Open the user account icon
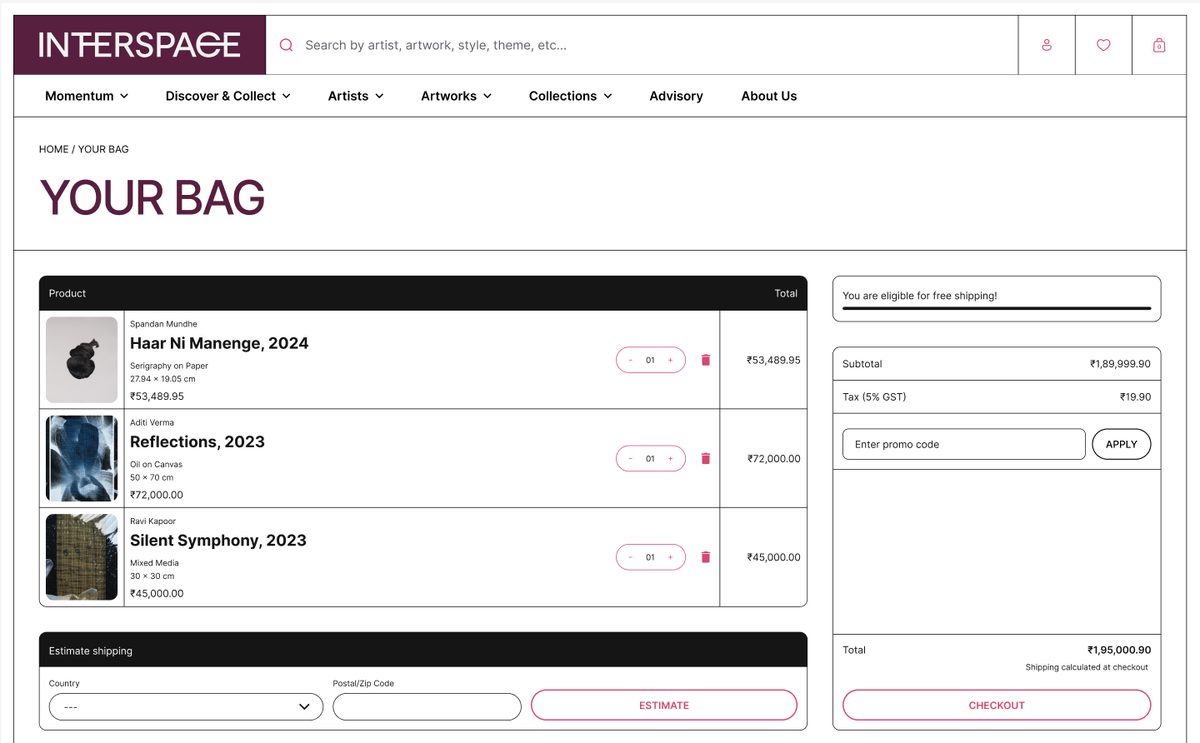 [1046, 45]
